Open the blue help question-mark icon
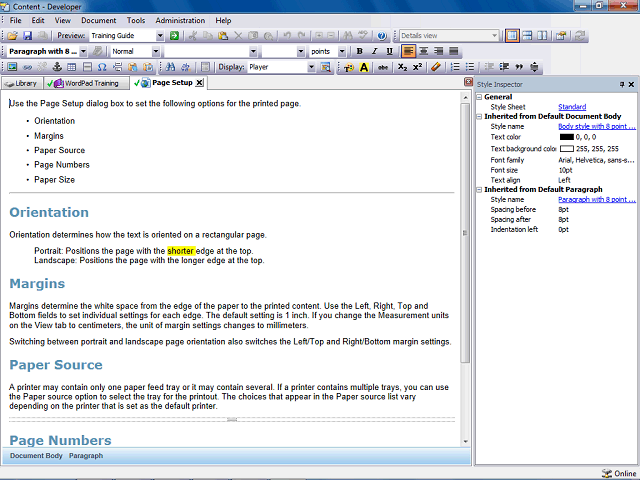 (382, 36)
